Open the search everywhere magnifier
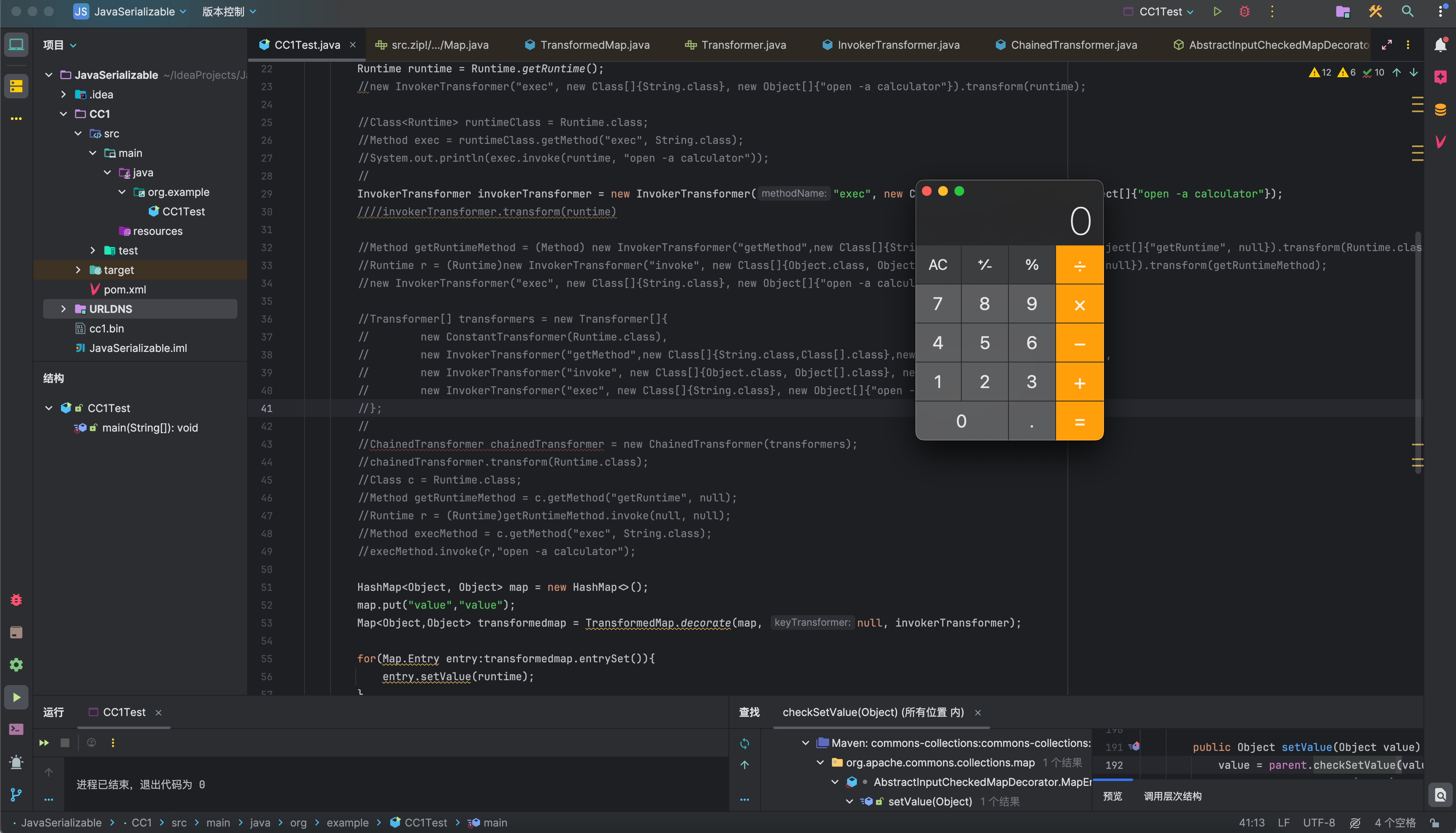The width and height of the screenshot is (1456, 833). pyautogui.click(x=1407, y=11)
